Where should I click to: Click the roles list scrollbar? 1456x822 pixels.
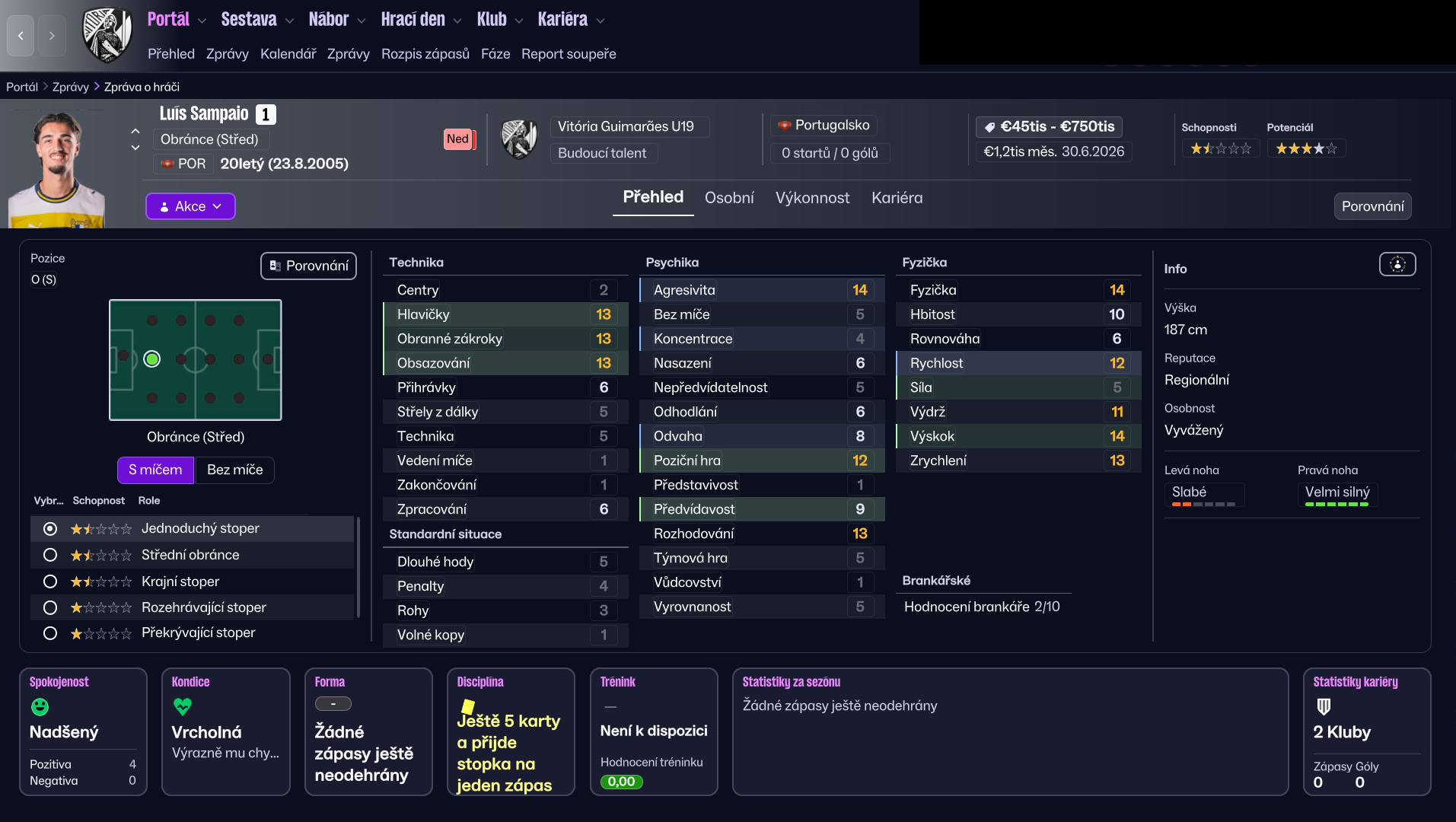click(358, 567)
